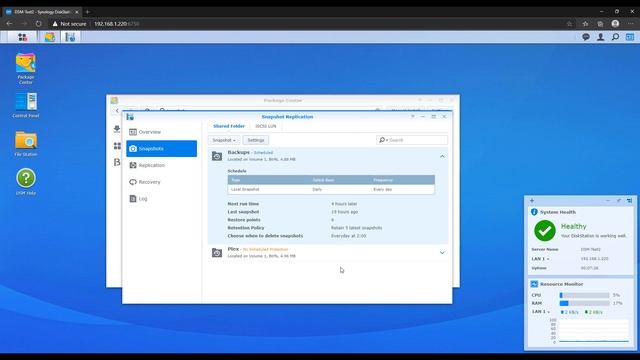This screenshot has height=360, width=640.
Task: Click Snapshot Replication help question icon
Action: [412, 117]
